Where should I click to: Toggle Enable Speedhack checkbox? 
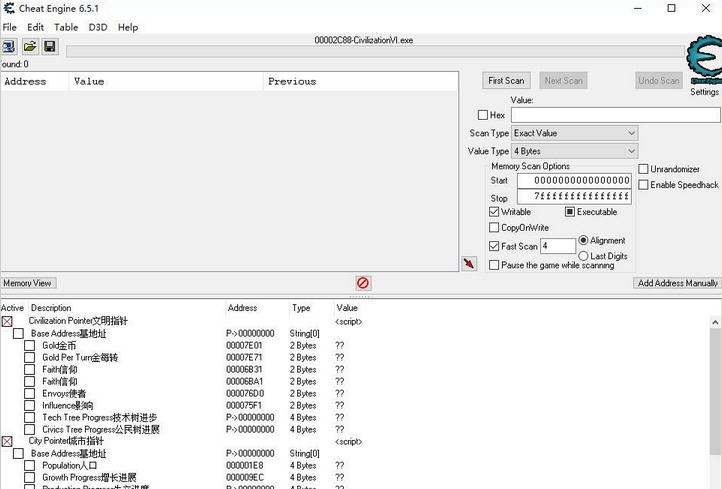coord(643,185)
